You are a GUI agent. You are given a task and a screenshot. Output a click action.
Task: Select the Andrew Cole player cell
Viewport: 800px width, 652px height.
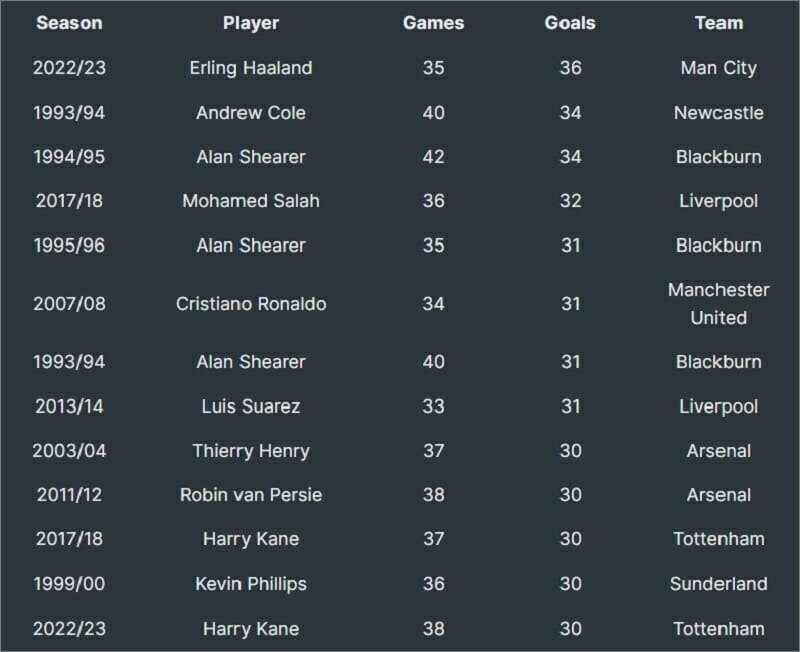251,113
